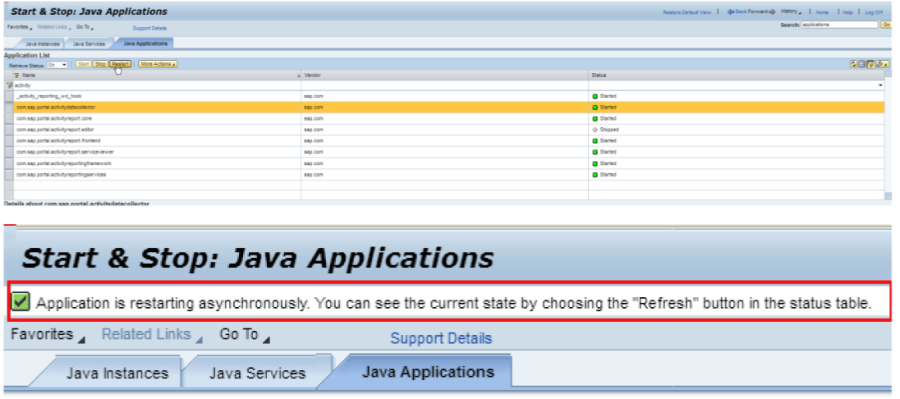Select the row selector for com.sap.portal.activityreport.editor
The width and height of the screenshot is (900, 399).
click(x=9, y=129)
